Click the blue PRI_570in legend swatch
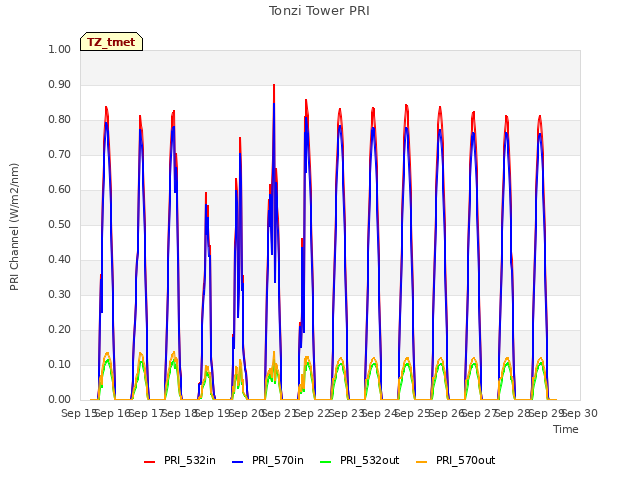Screen dimensions: 640x480 tap(238, 462)
